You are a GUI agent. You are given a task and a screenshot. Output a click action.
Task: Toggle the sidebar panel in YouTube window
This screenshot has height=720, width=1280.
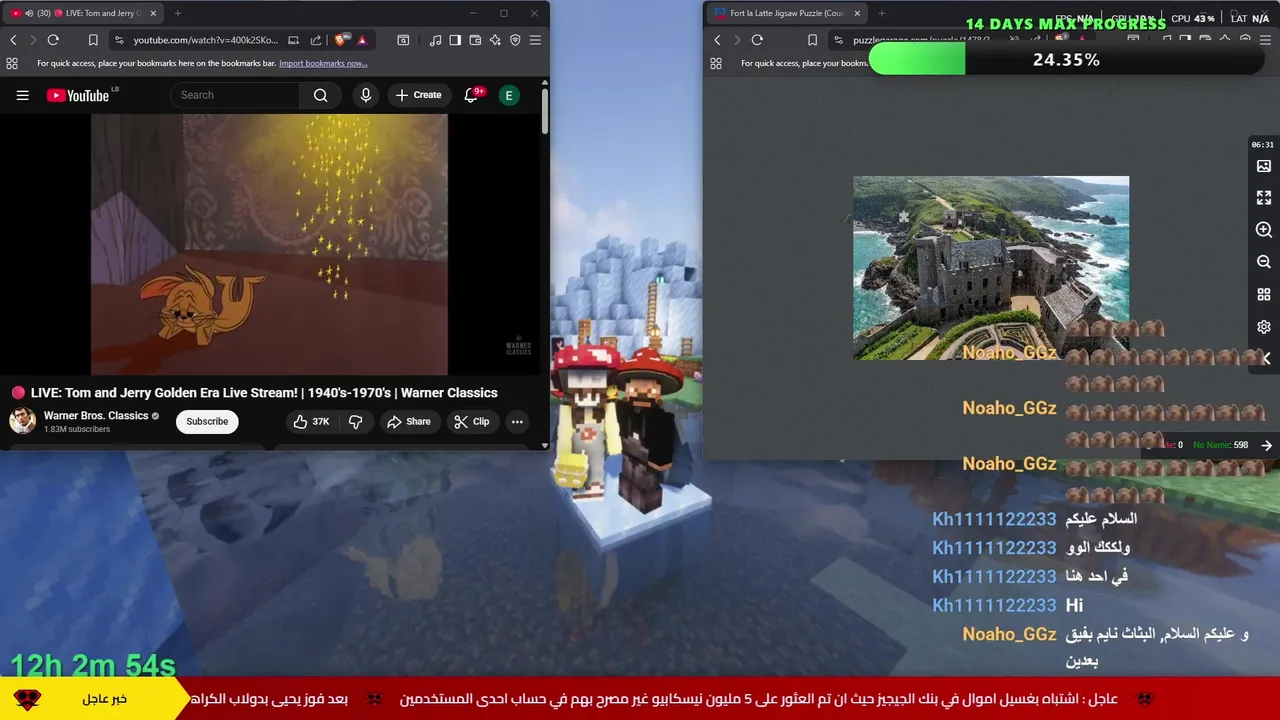[455, 40]
